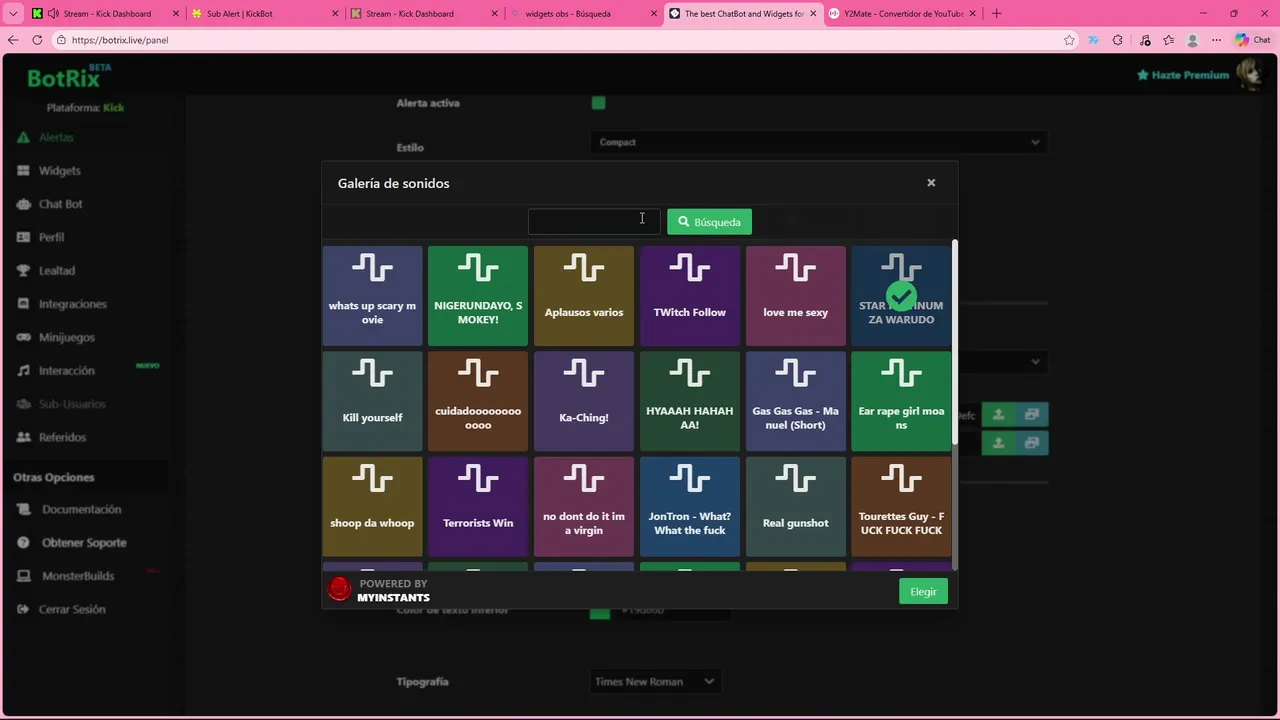
Task: Click the BotRix logo
Action: point(68,78)
